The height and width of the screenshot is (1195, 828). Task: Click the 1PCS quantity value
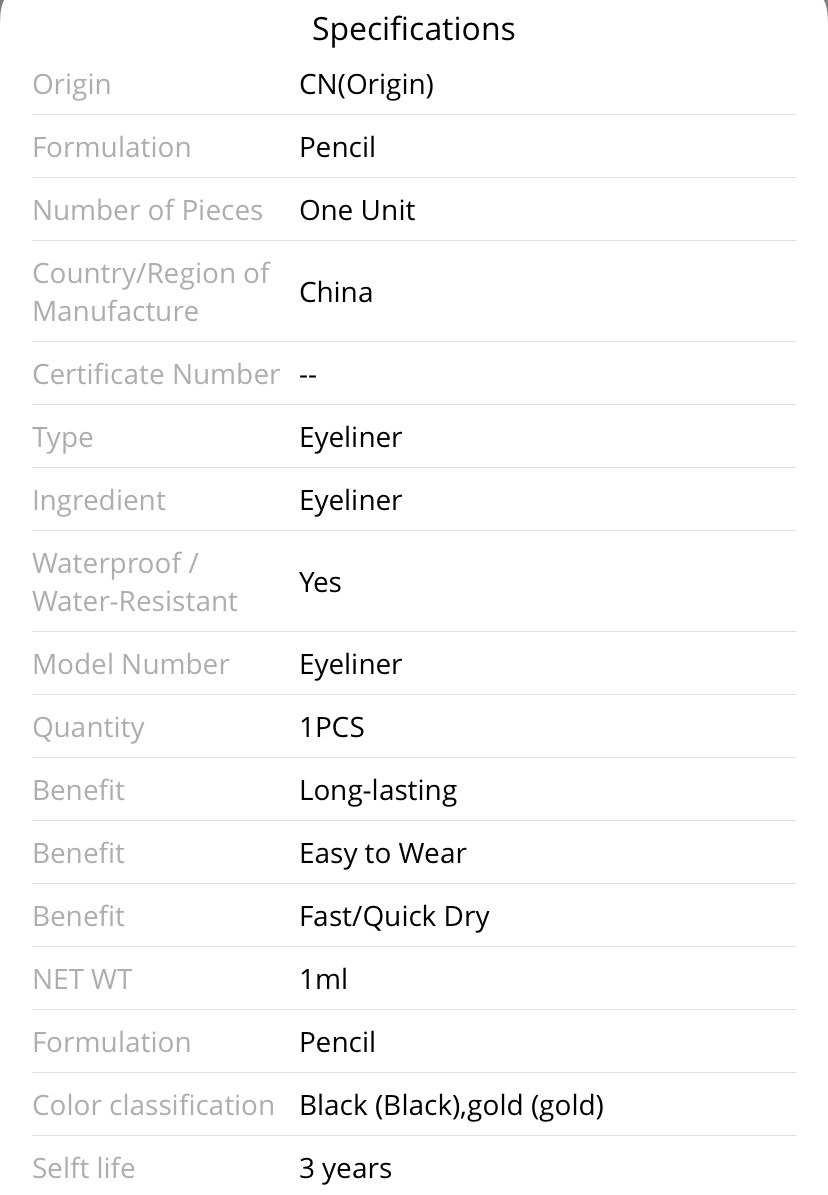point(332,728)
